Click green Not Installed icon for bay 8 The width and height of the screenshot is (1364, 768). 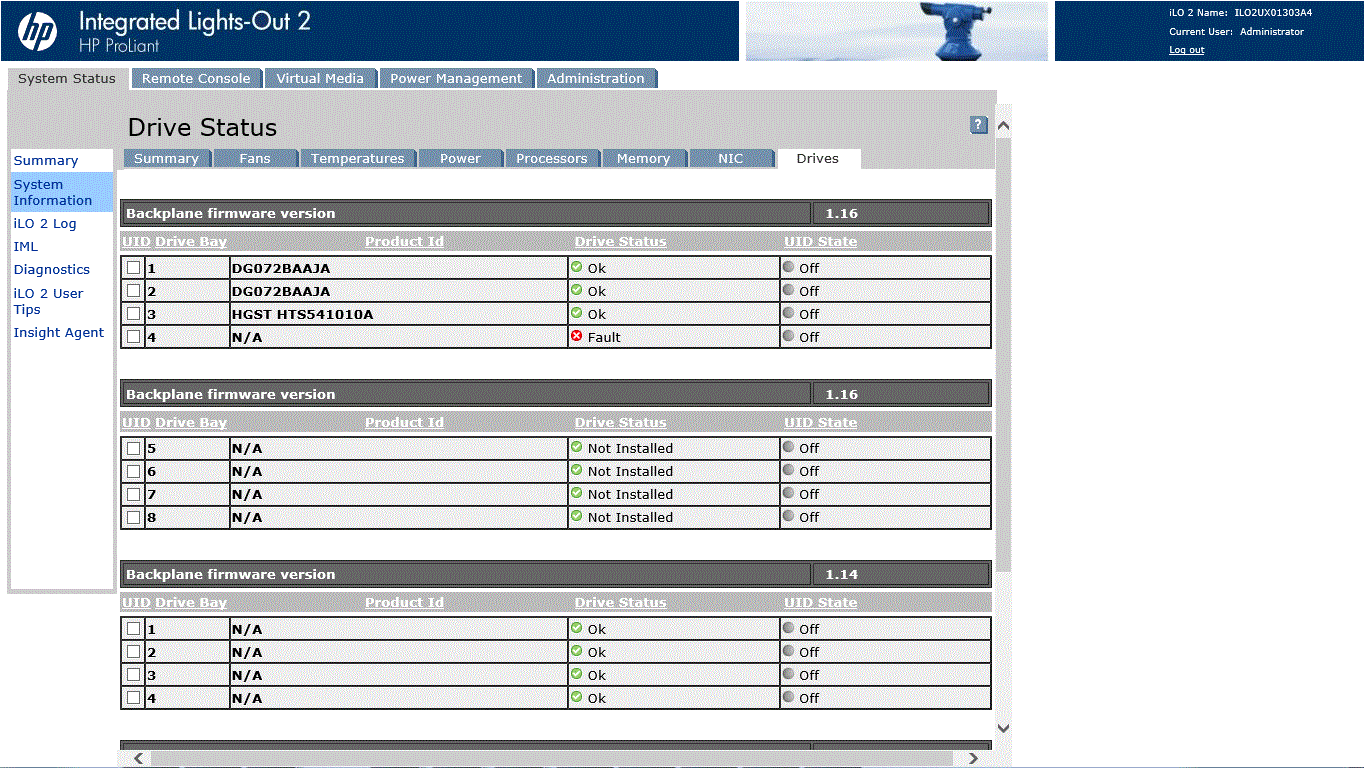tap(576, 516)
